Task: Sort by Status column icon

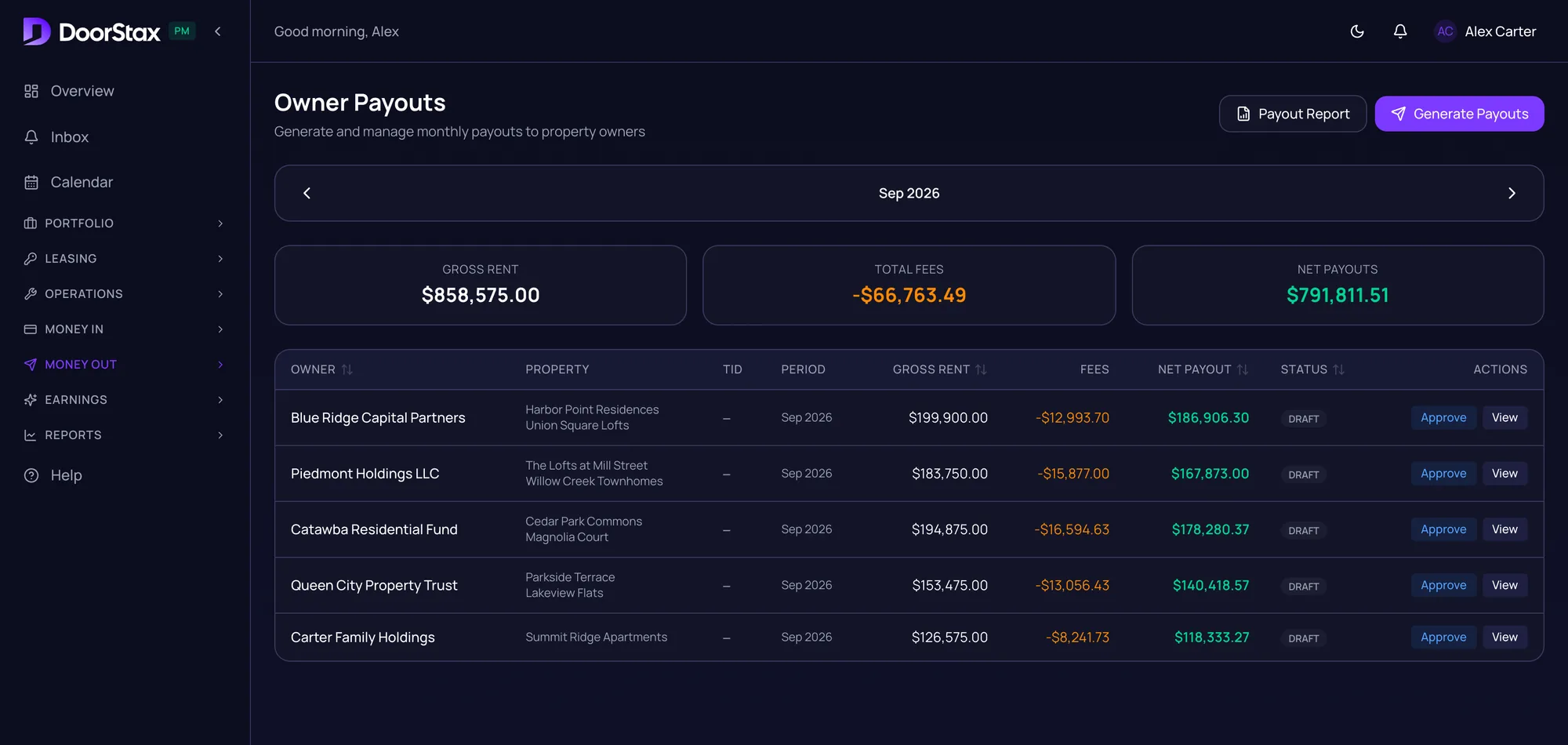Action: [1338, 369]
